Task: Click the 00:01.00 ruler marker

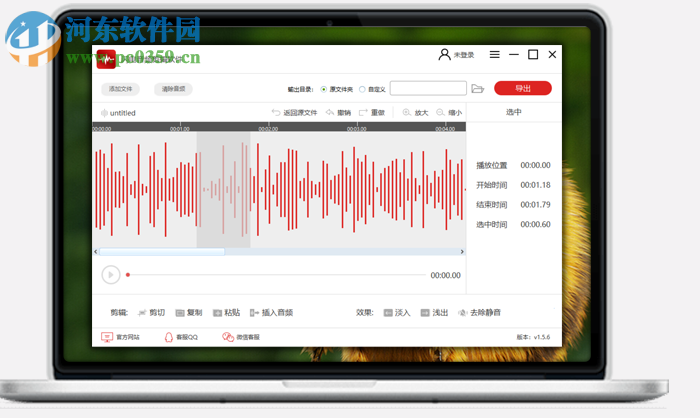Action: coord(179,129)
